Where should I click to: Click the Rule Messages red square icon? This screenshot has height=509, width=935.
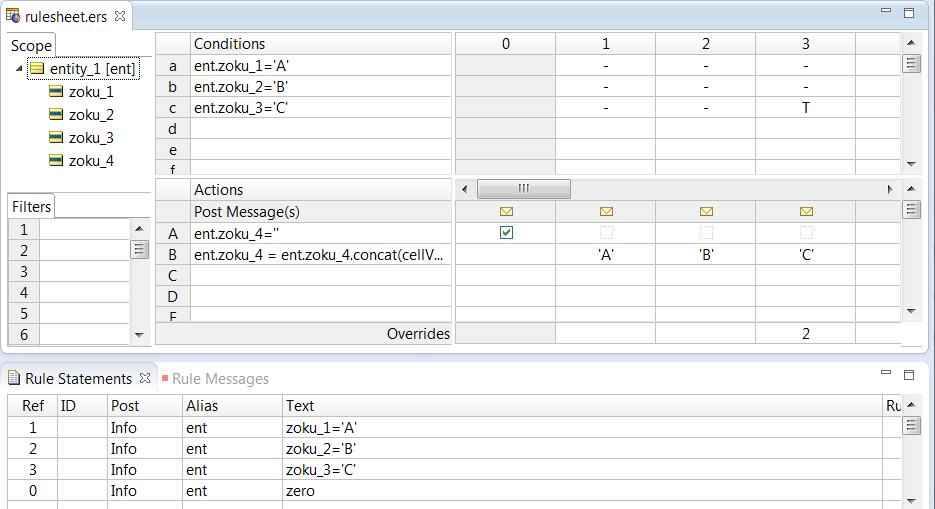165,378
